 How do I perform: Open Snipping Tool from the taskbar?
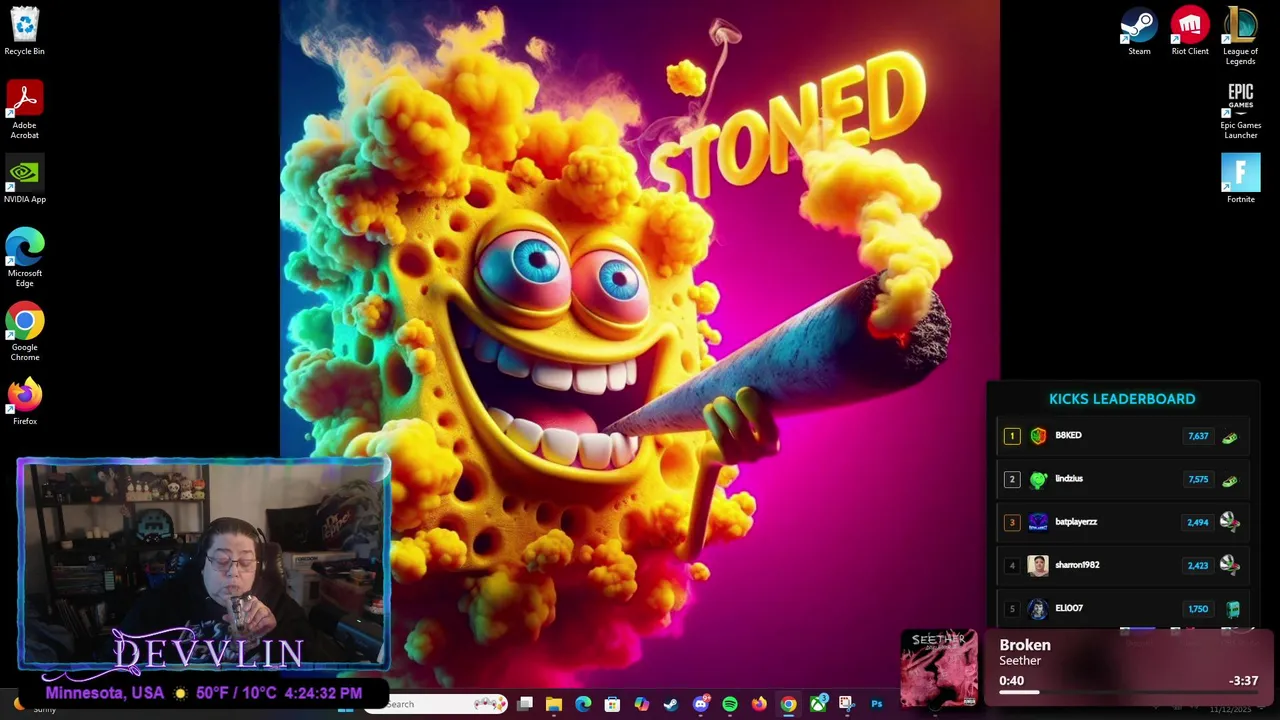pyautogui.click(x=846, y=704)
